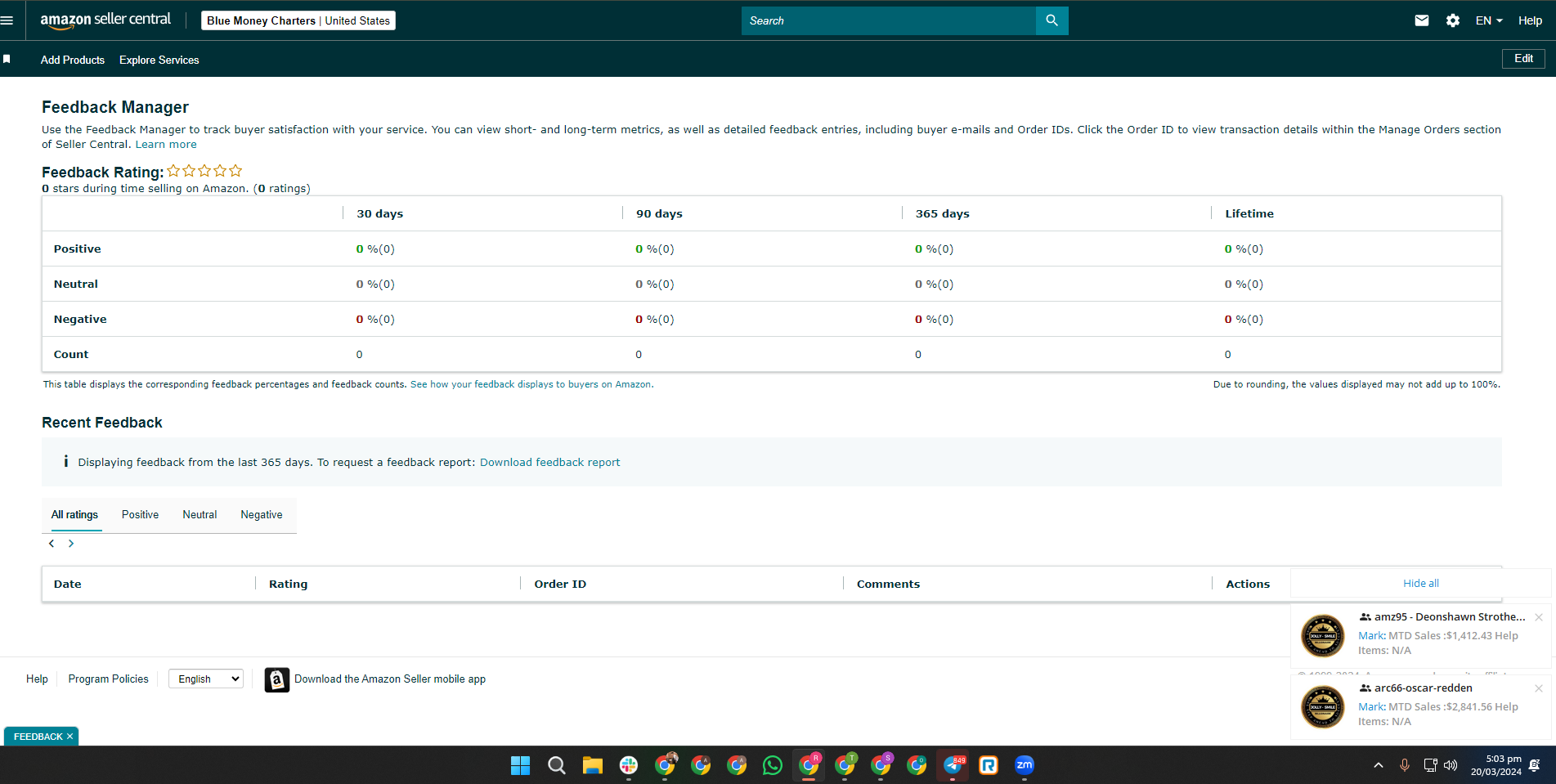Screen dimensions: 1556x784
Task: Click the avatar on arc66-oscar-redden notification
Action: click(1323, 706)
